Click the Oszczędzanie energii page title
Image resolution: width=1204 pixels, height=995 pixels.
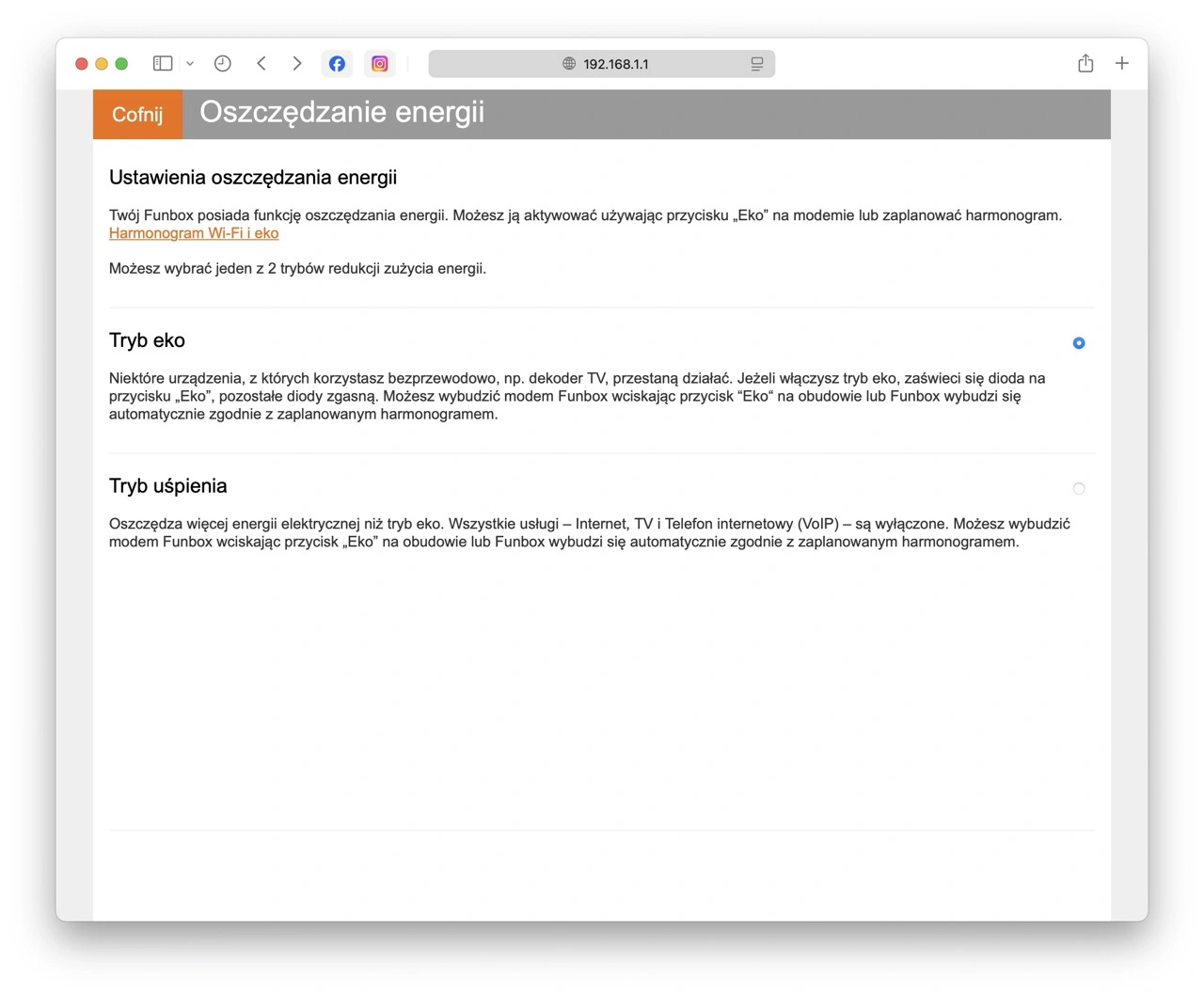[342, 112]
